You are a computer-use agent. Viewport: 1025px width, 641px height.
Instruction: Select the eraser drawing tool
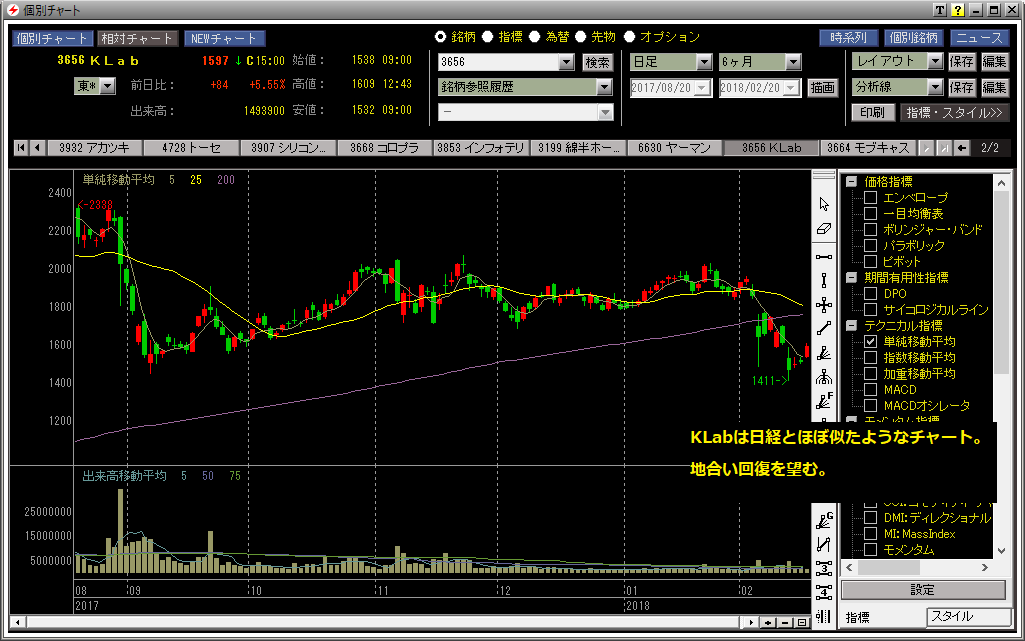click(824, 229)
